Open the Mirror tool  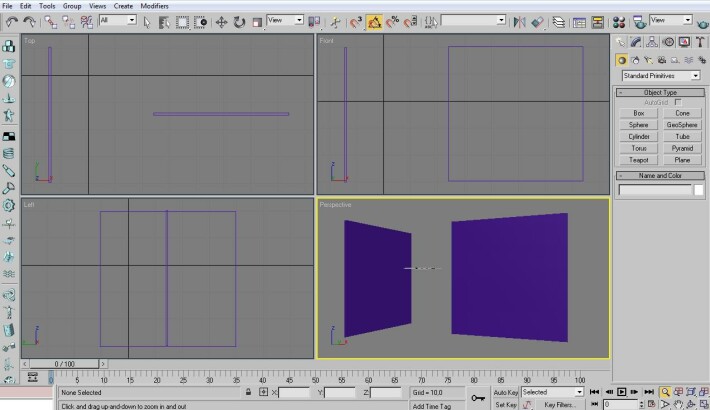[519, 22]
